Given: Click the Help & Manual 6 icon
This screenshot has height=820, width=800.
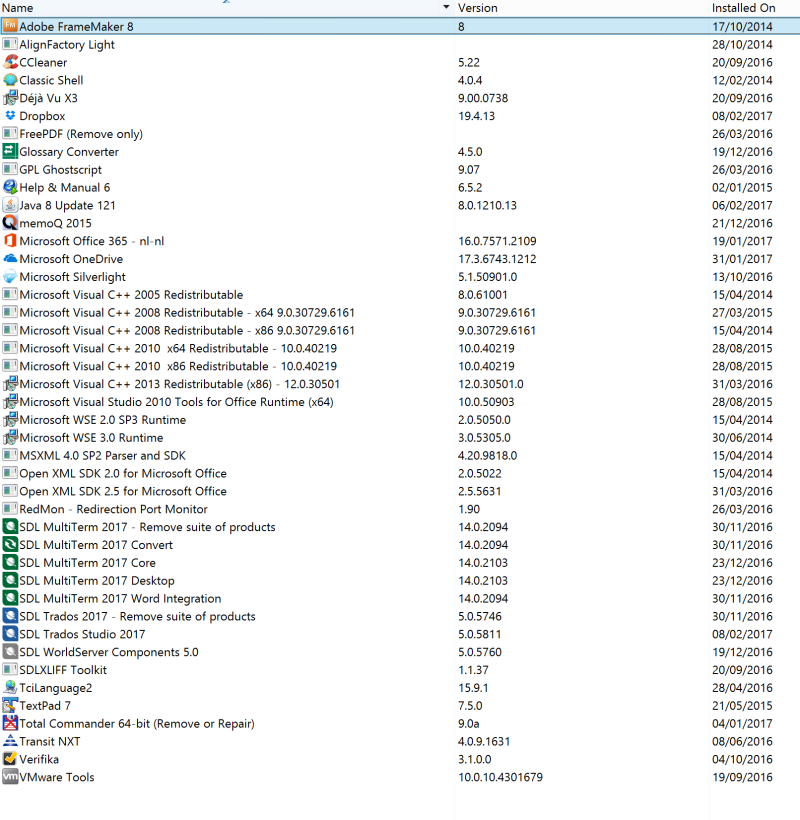Looking at the screenshot, I should click(10, 187).
